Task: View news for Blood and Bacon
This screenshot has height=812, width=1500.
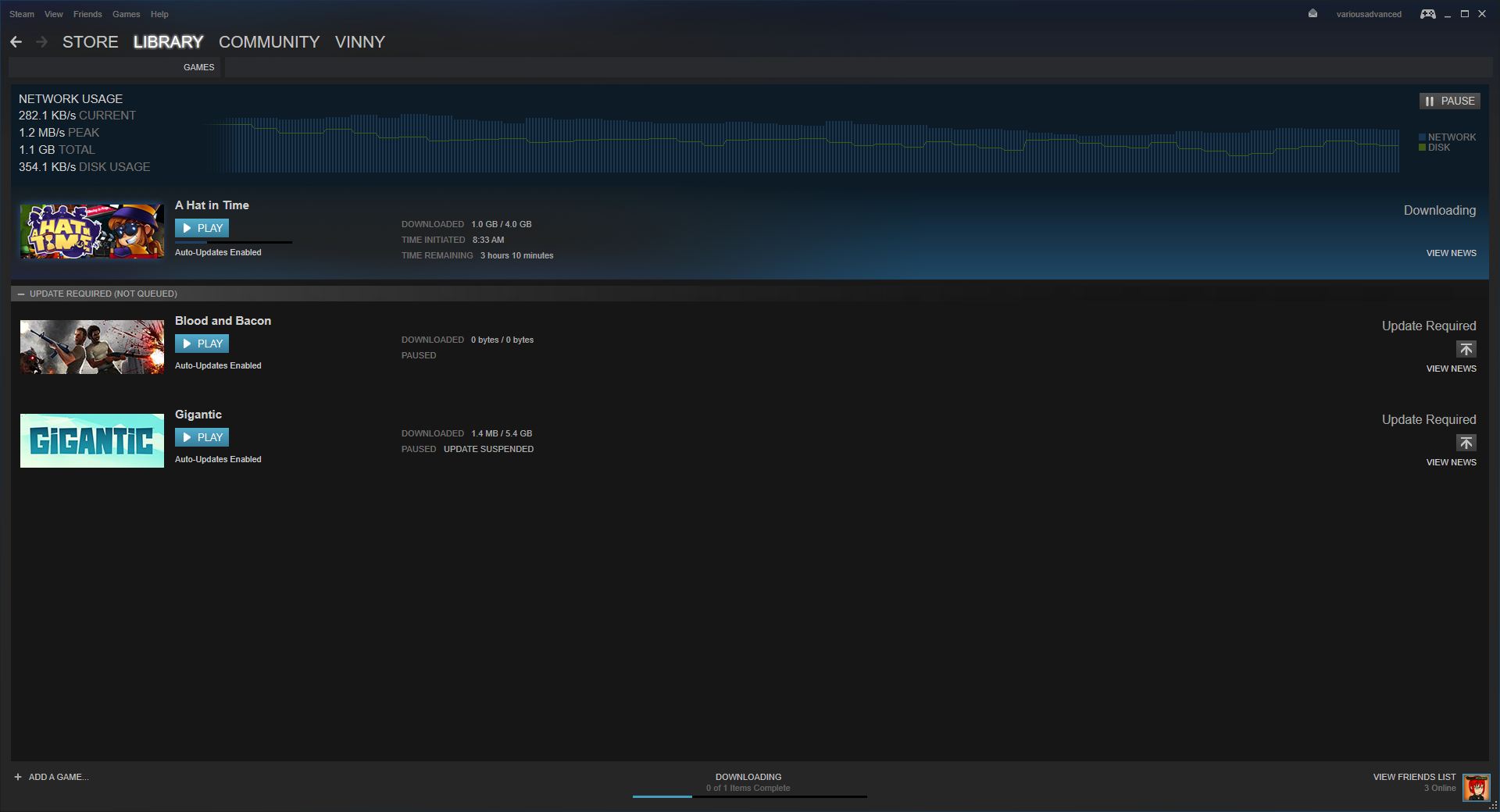Action: pos(1452,369)
